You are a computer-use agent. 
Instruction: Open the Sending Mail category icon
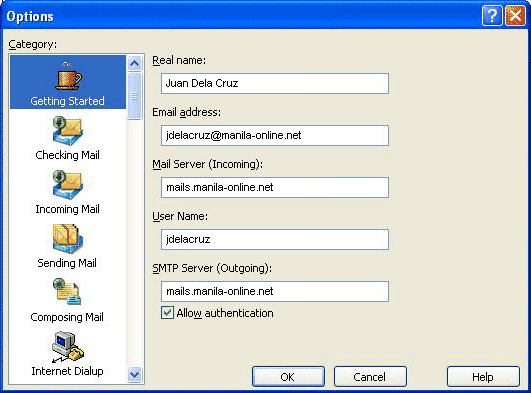[67, 239]
